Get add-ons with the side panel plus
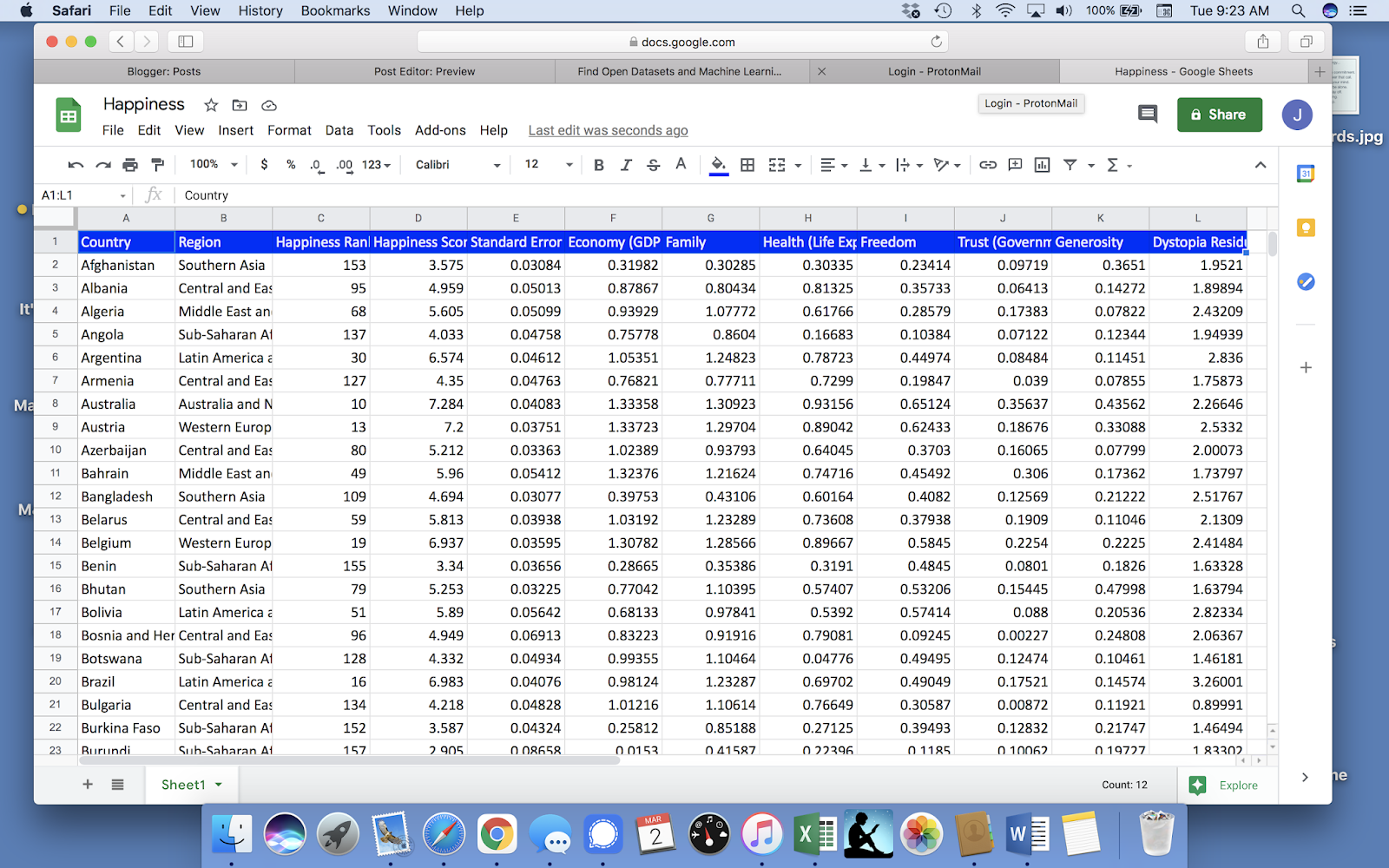Viewport: 1389px width, 868px height. 1306,367
